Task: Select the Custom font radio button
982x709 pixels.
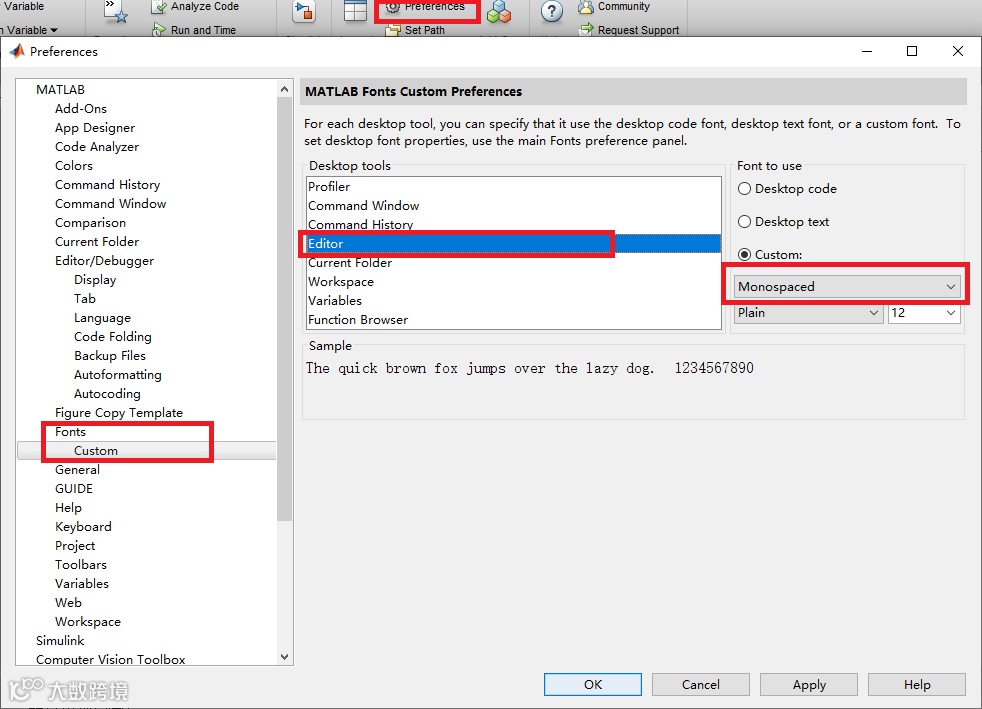Action: click(x=744, y=254)
